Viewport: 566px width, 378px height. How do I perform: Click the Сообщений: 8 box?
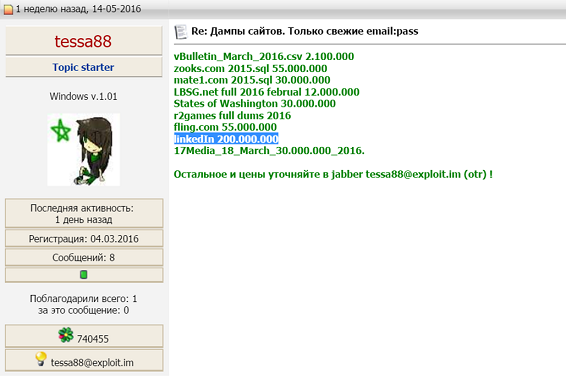(84, 257)
